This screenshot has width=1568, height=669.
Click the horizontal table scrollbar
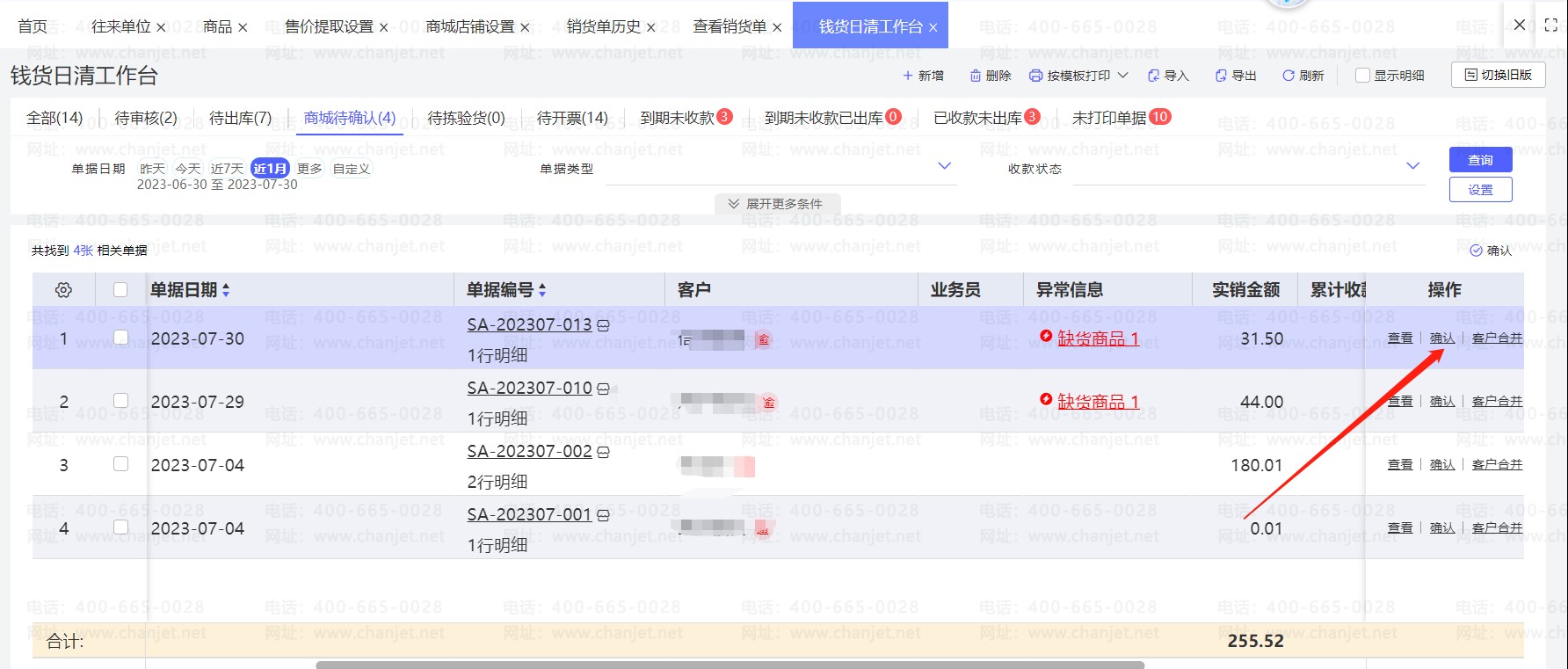coord(730,665)
